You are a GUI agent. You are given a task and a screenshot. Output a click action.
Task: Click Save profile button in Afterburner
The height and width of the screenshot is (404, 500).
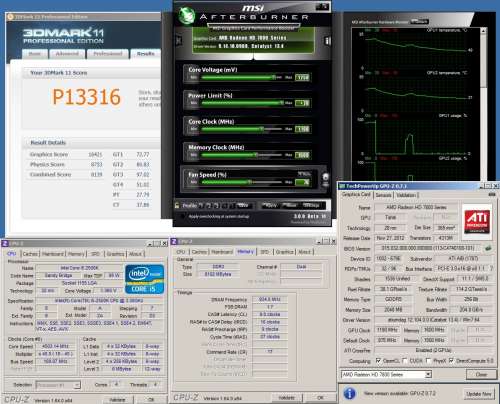coord(243,206)
